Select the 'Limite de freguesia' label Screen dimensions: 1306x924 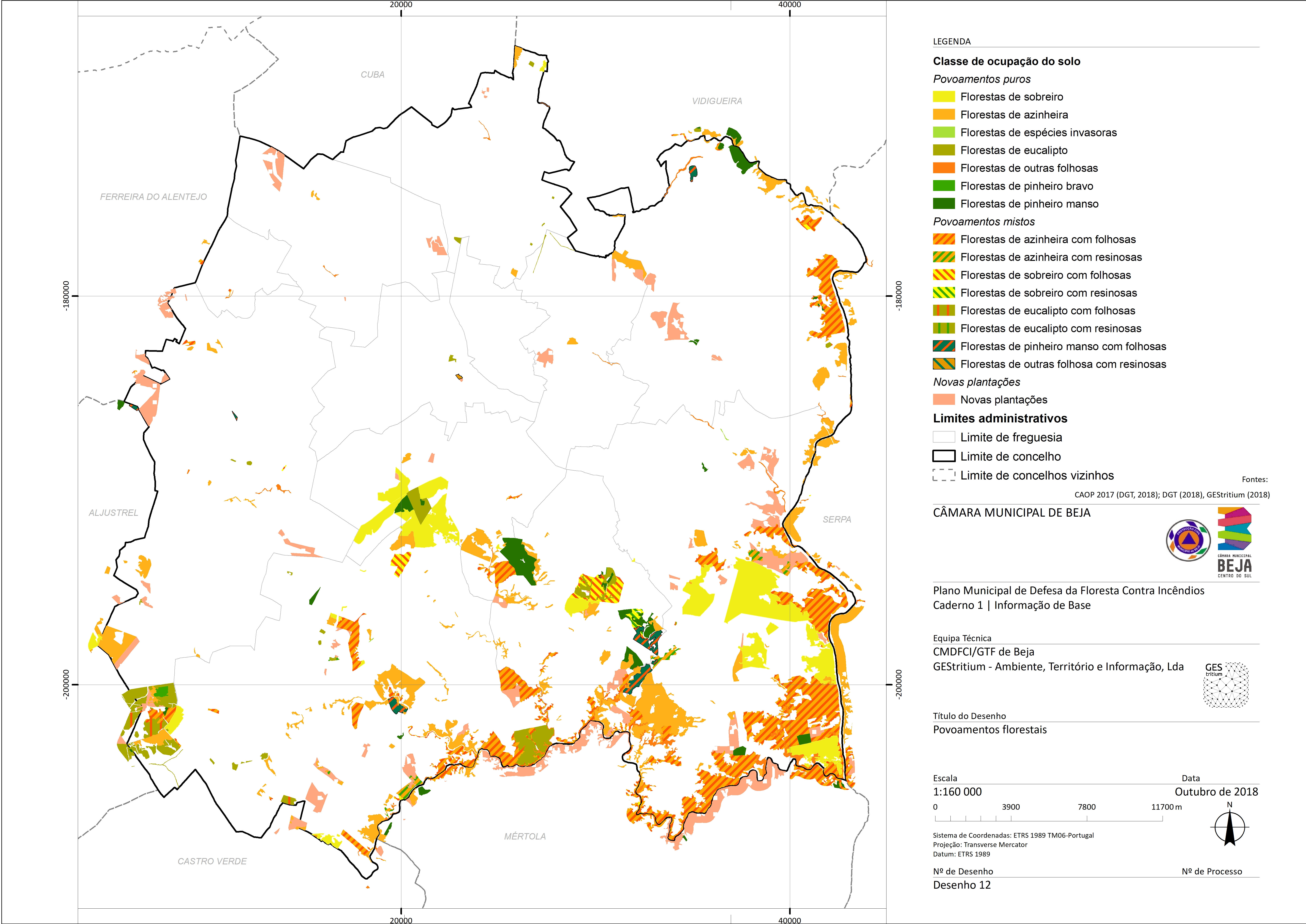(x=1011, y=438)
